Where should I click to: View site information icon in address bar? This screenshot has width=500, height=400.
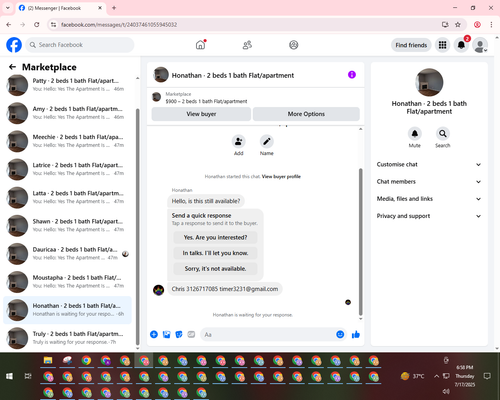[53, 25]
